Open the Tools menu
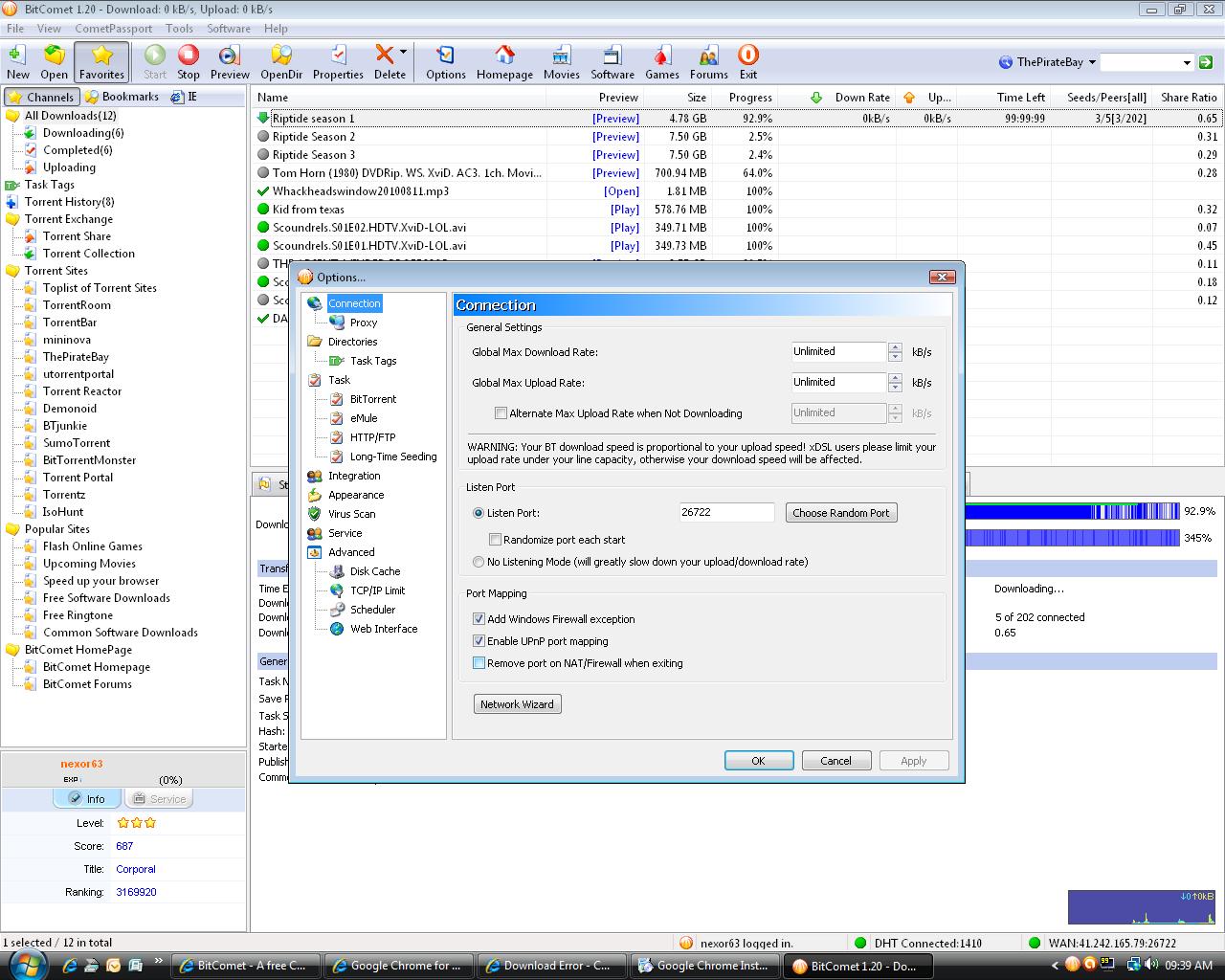 (179, 29)
